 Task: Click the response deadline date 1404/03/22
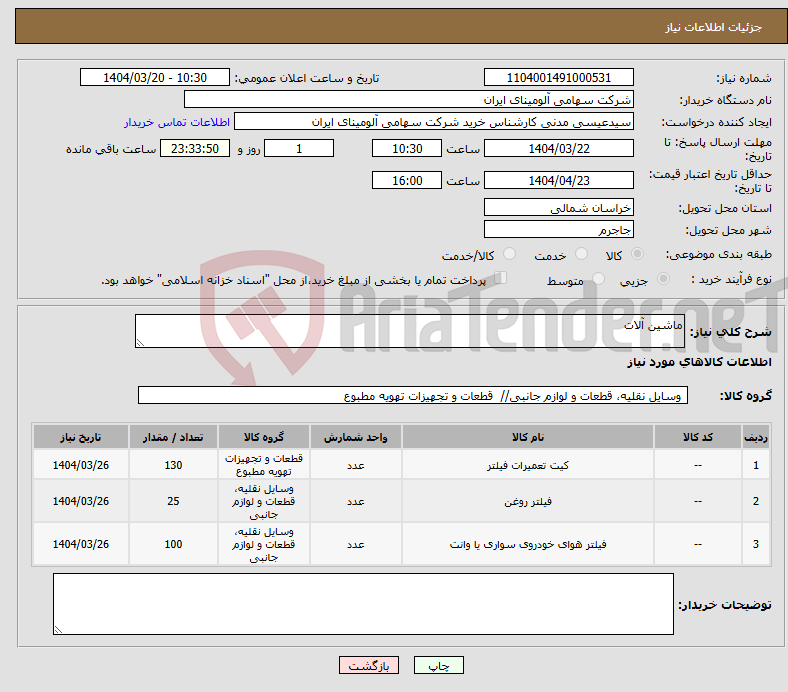(558, 148)
